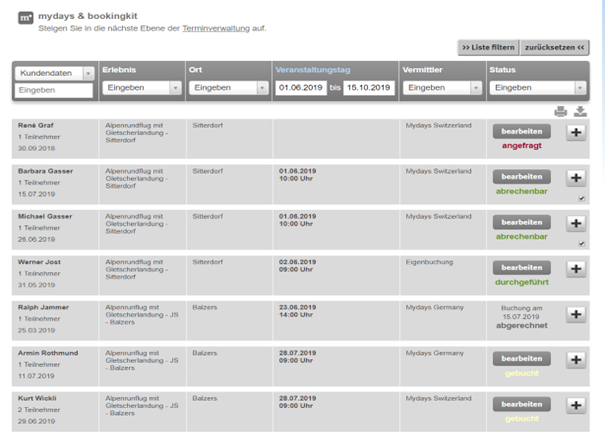The width and height of the screenshot is (605, 440).
Task: Uncheck the Michael Gasser row checkbox
Action: pos(582,243)
